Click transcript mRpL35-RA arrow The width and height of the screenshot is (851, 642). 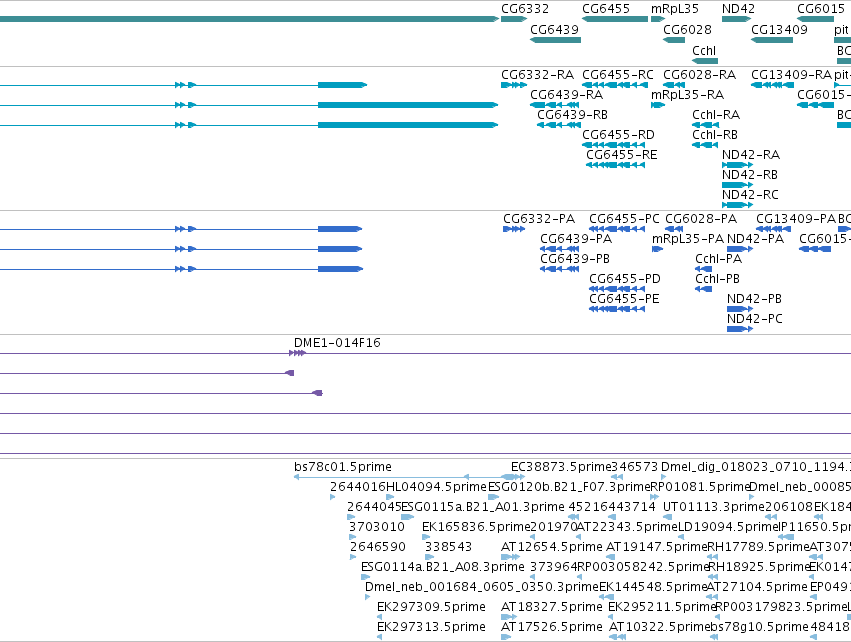click(x=658, y=105)
